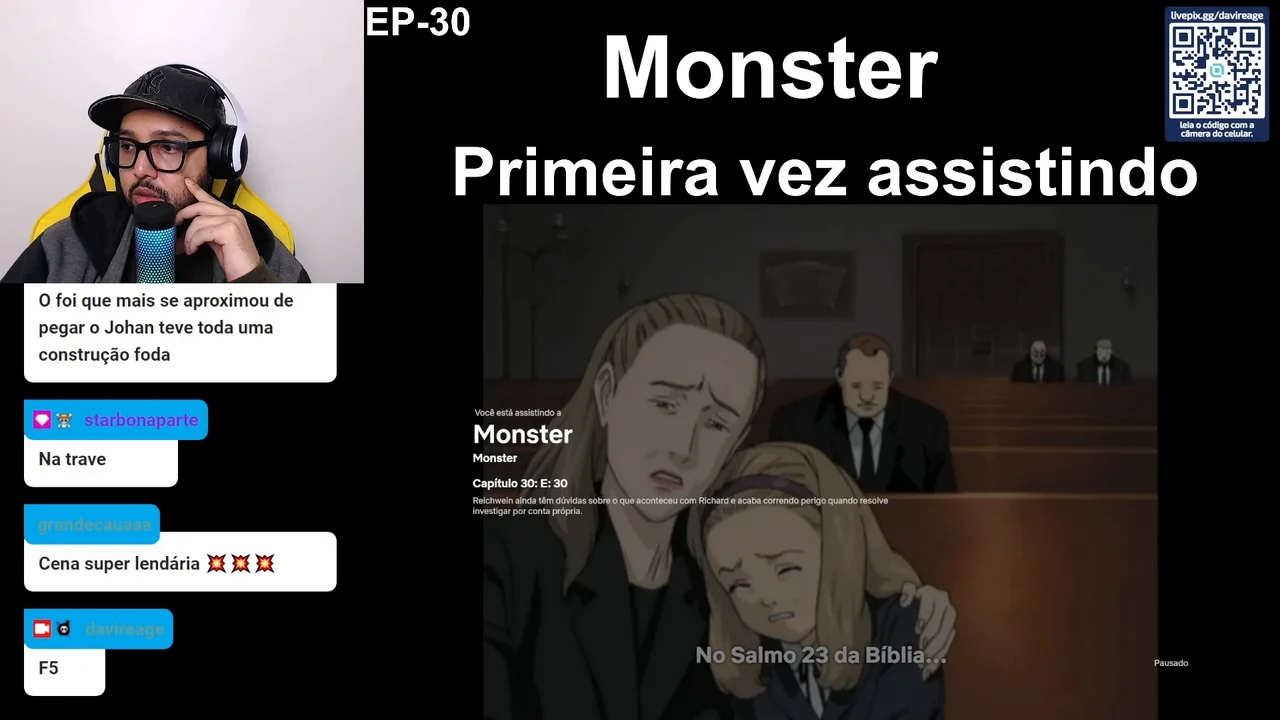
Task: Open the starbonaparte username
Action: (141, 420)
